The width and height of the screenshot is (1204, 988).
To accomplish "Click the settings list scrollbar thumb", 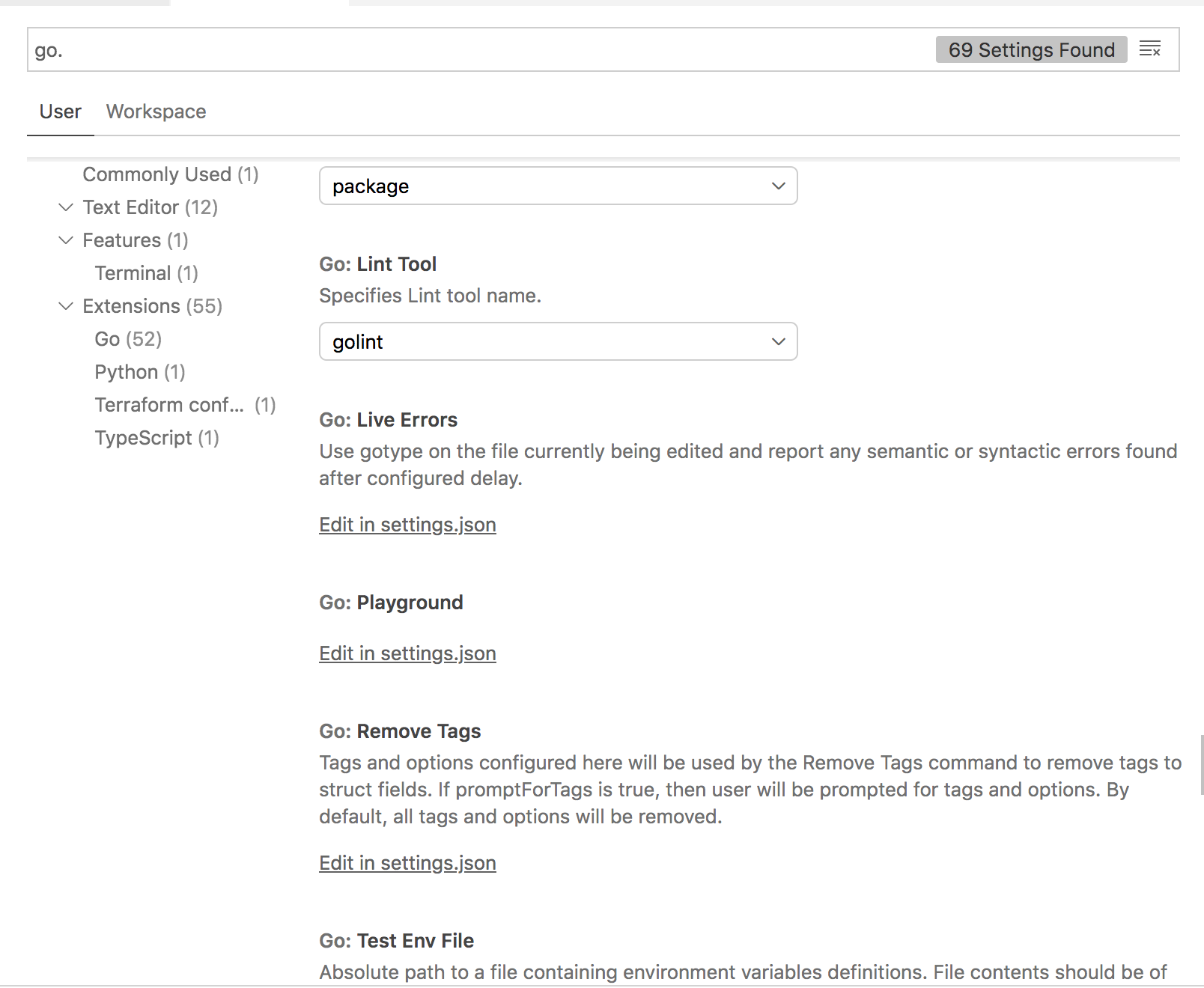I will [1201, 764].
